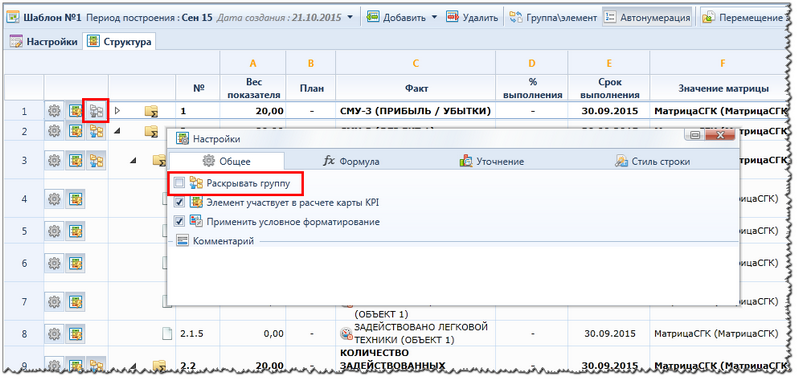Click the Удалить button
Viewport: 799px width, 381px height.
coord(472,17)
